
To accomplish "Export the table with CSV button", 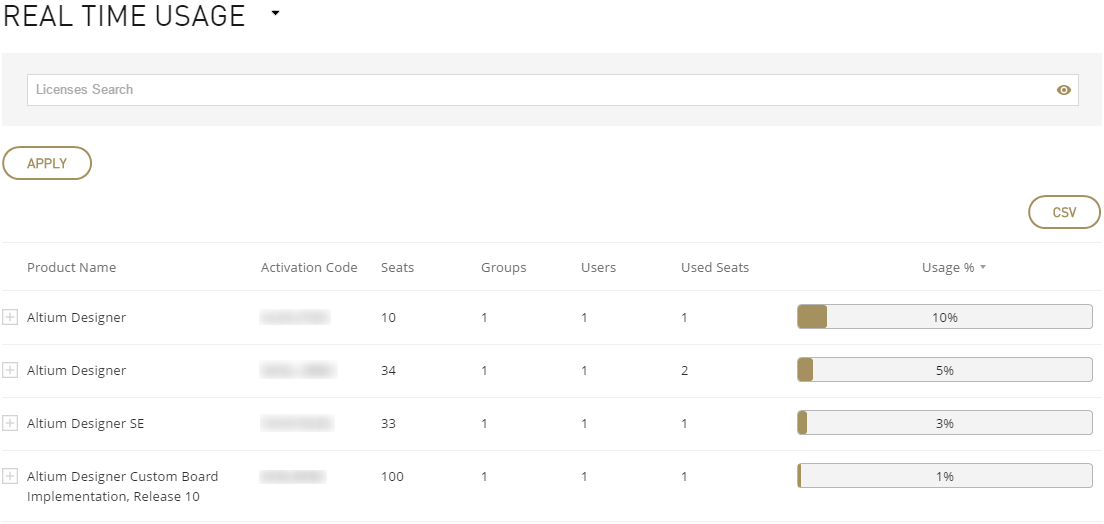I will (1064, 212).
